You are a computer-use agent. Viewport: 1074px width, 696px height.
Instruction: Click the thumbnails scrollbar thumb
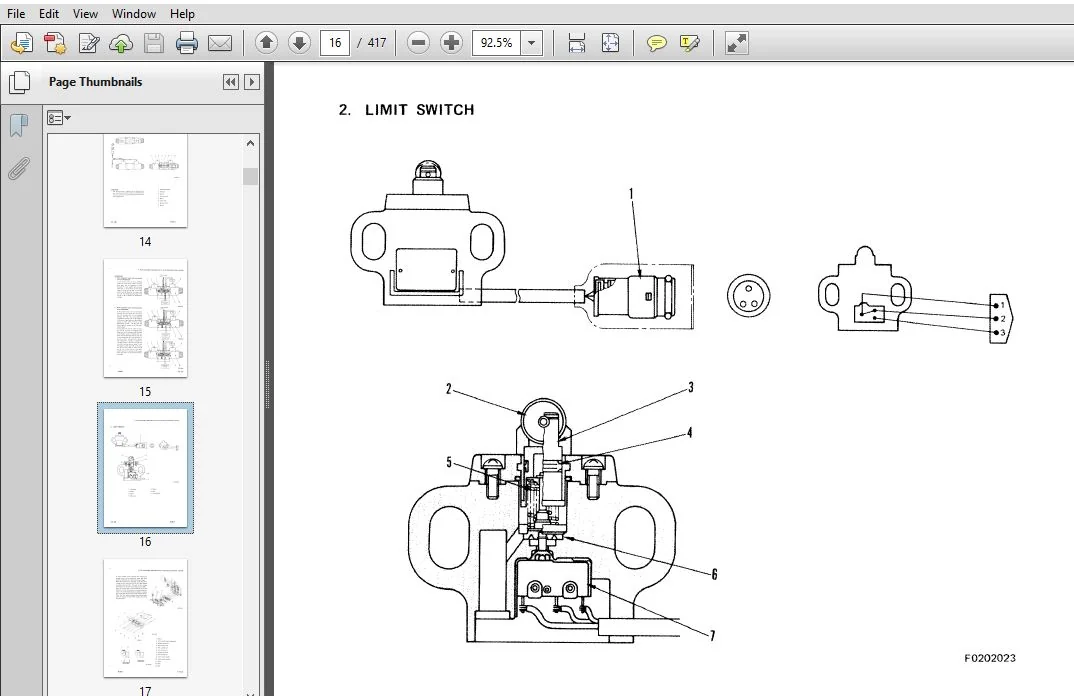[x=250, y=176]
